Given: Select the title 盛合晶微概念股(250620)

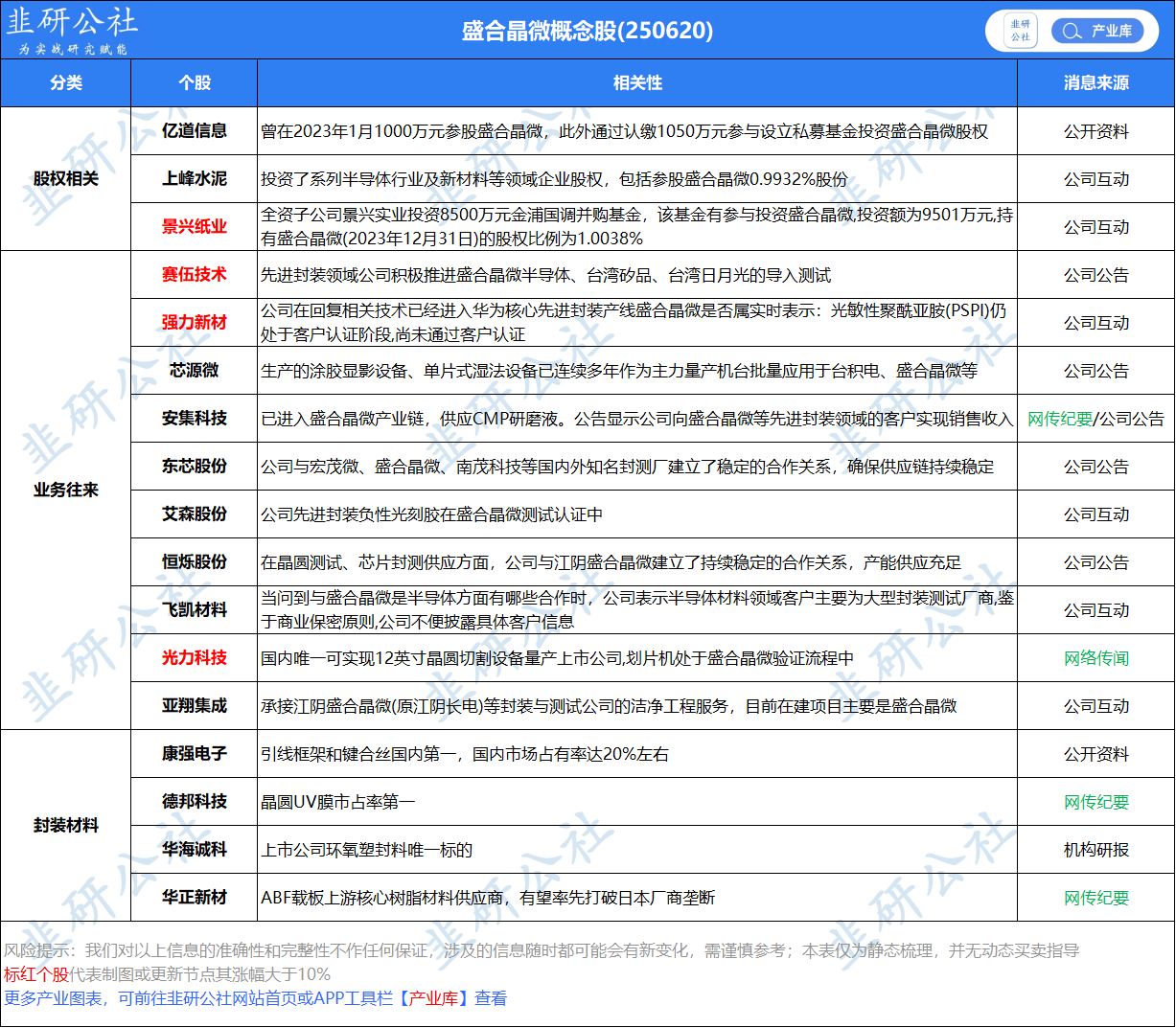Looking at the screenshot, I should [588, 31].
